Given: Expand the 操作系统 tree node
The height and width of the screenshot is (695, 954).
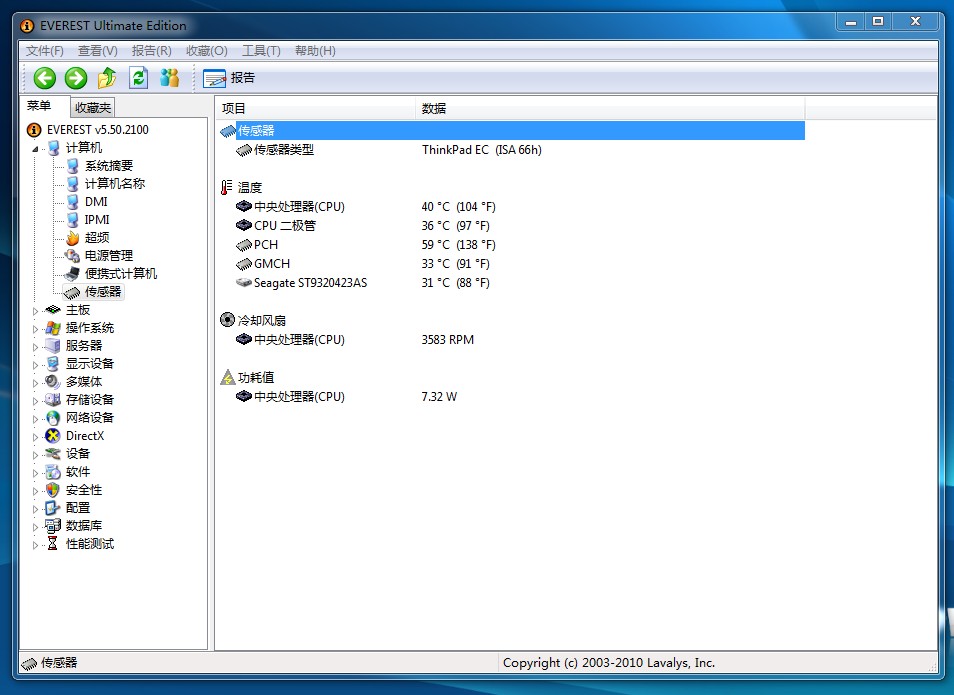Looking at the screenshot, I should tap(35, 329).
